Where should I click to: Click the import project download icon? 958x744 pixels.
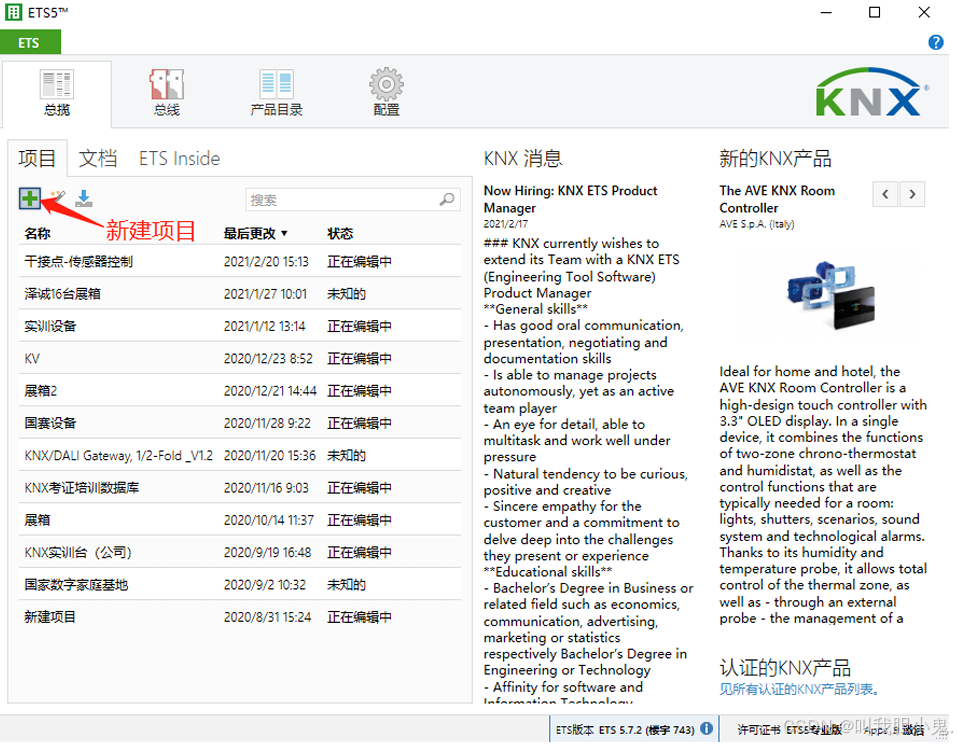pyautogui.click(x=84, y=199)
